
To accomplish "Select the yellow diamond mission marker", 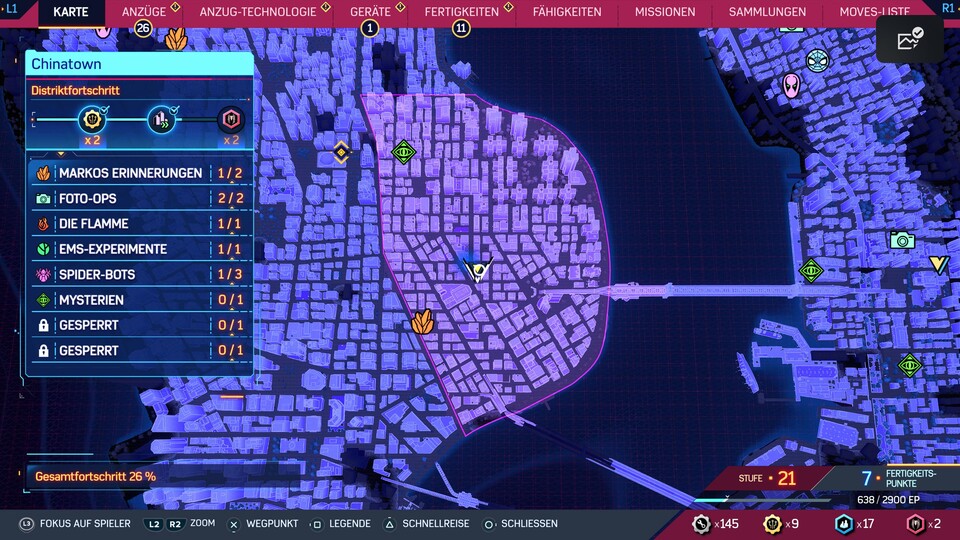I will [342, 152].
